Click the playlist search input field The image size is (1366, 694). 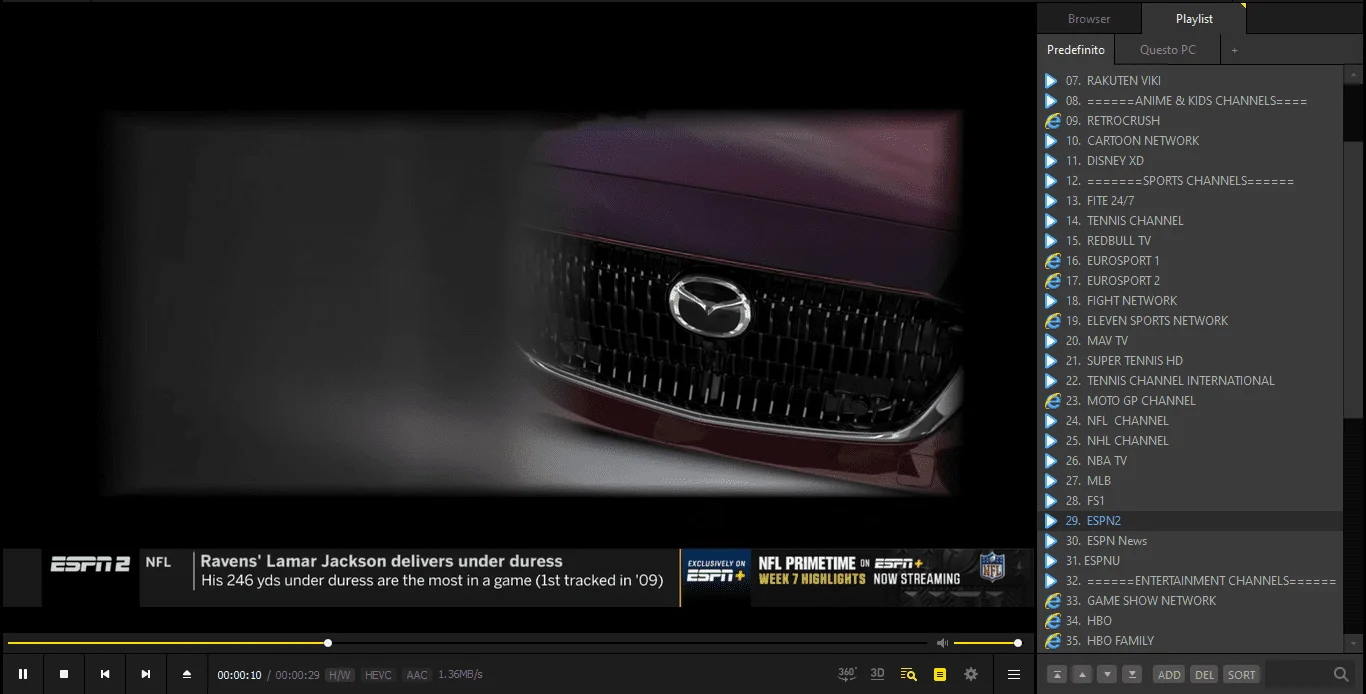[1298, 674]
